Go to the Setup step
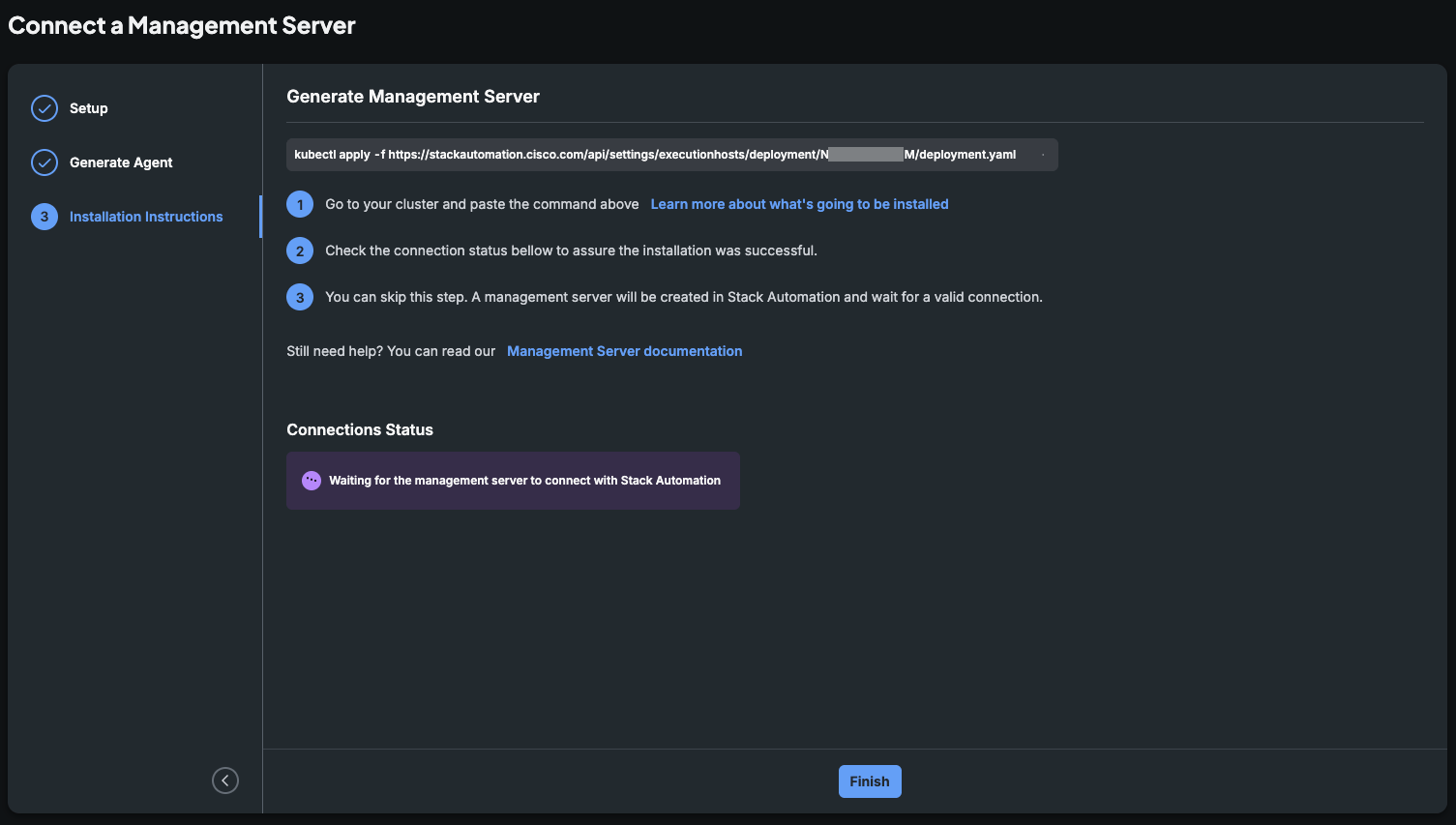Viewport: 1456px width, 825px height. point(89,108)
